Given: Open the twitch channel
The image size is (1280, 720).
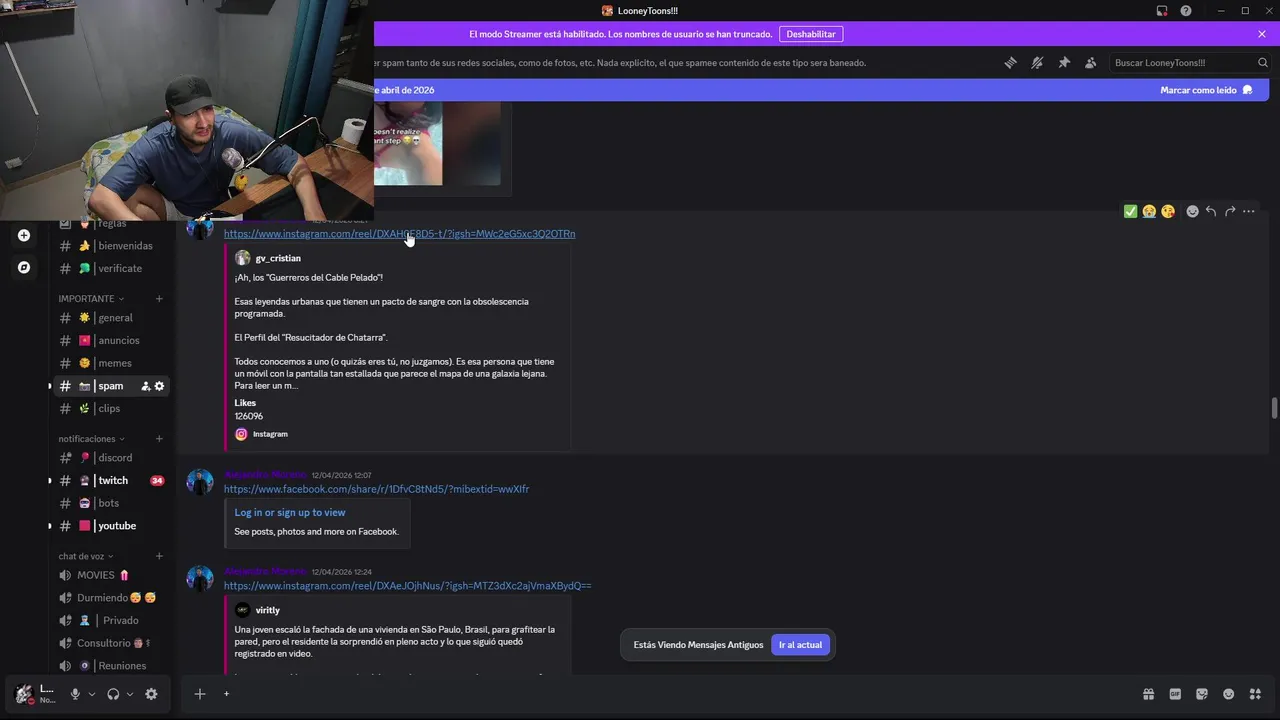Looking at the screenshot, I should (110, 481).
